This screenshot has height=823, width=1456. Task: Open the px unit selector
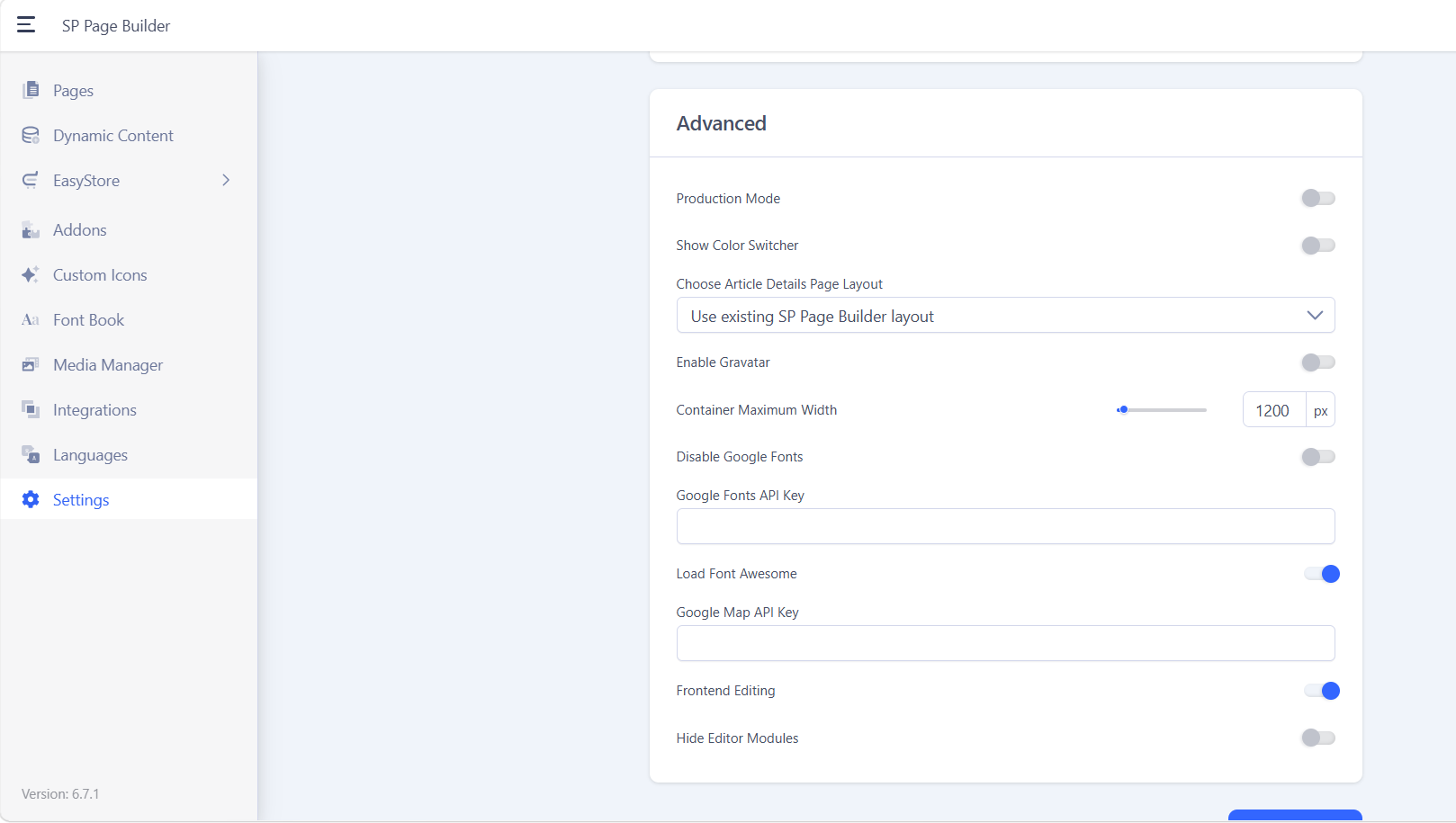click(1320, 410)
